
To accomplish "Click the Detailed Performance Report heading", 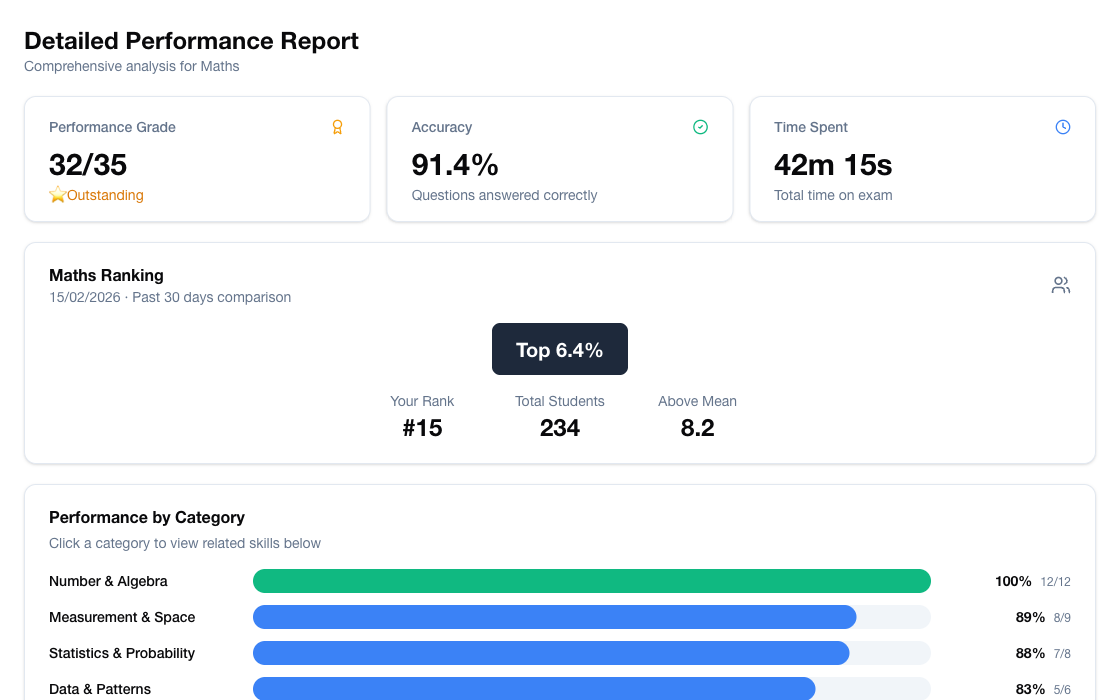I will coord(191,41).
